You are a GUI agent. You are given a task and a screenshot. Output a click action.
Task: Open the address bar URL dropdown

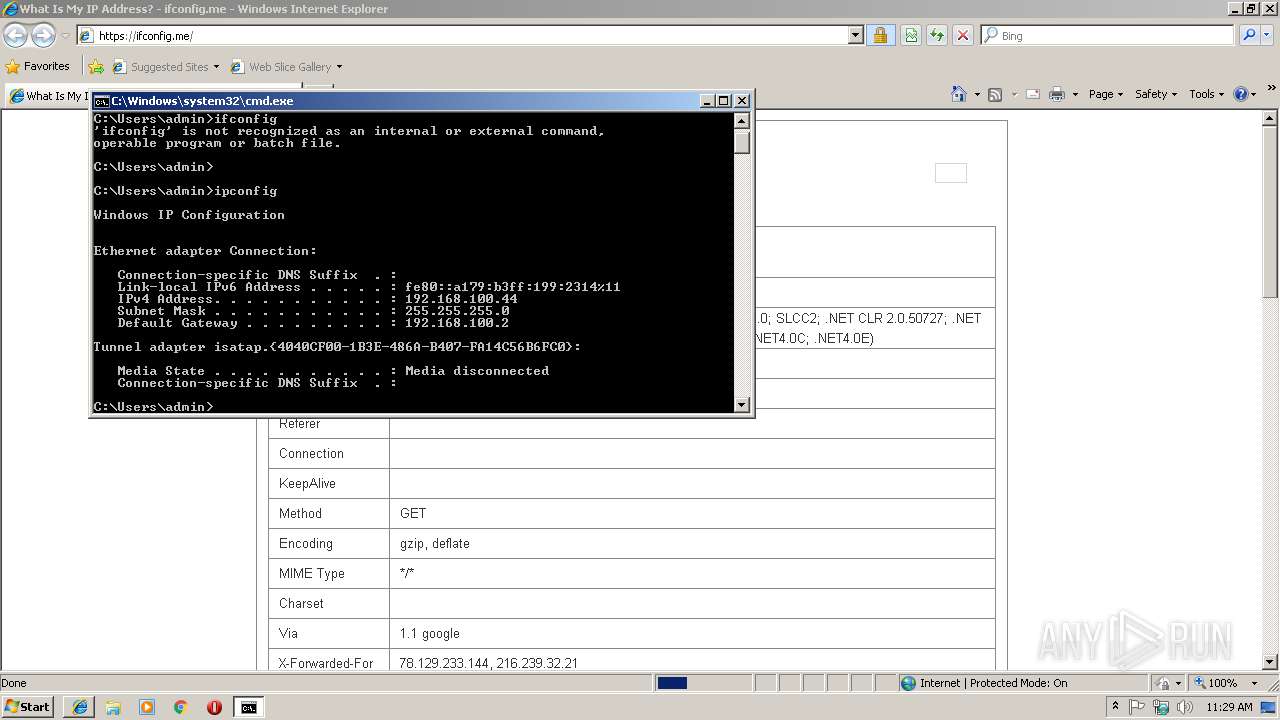(x=855, y=35)
